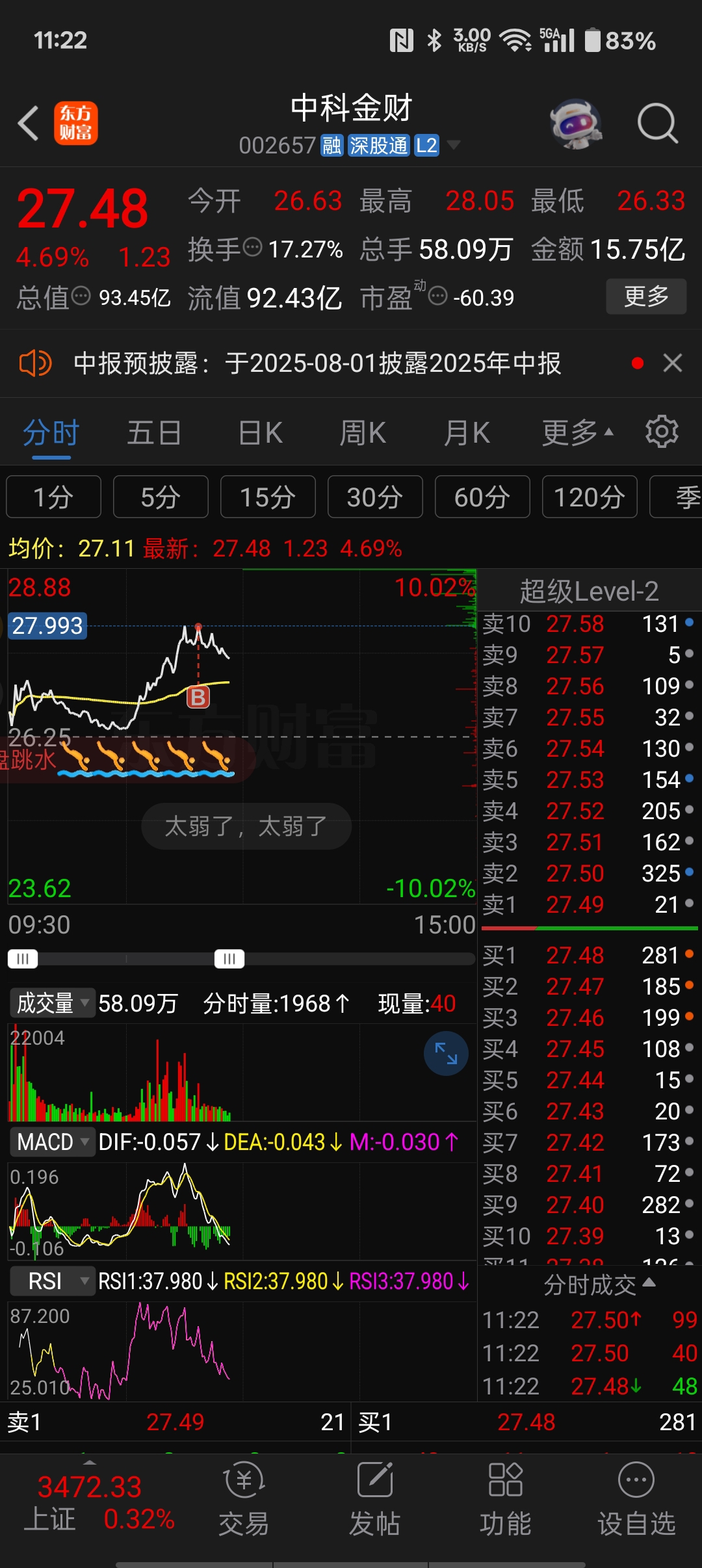Screen dimensions: 702x1568
Task: Tap the back arrow icon
Action: click(29, 123)
